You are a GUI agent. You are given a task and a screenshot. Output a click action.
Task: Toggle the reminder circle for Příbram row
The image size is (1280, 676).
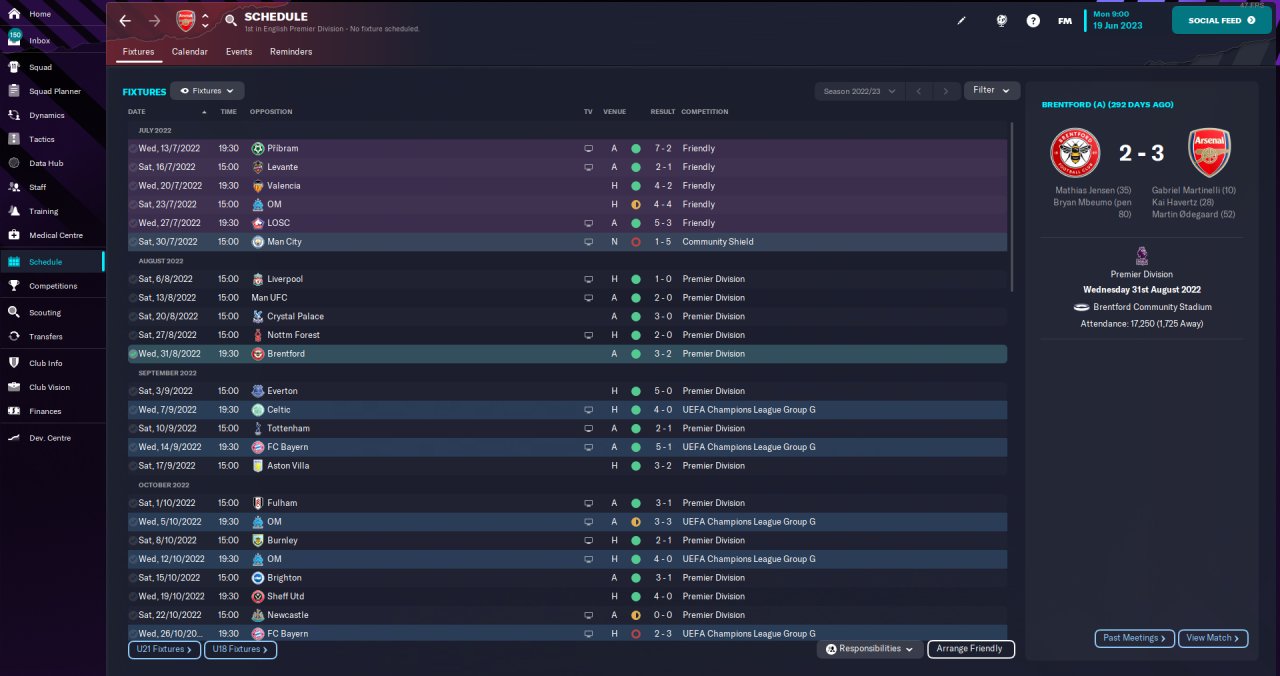133,148
